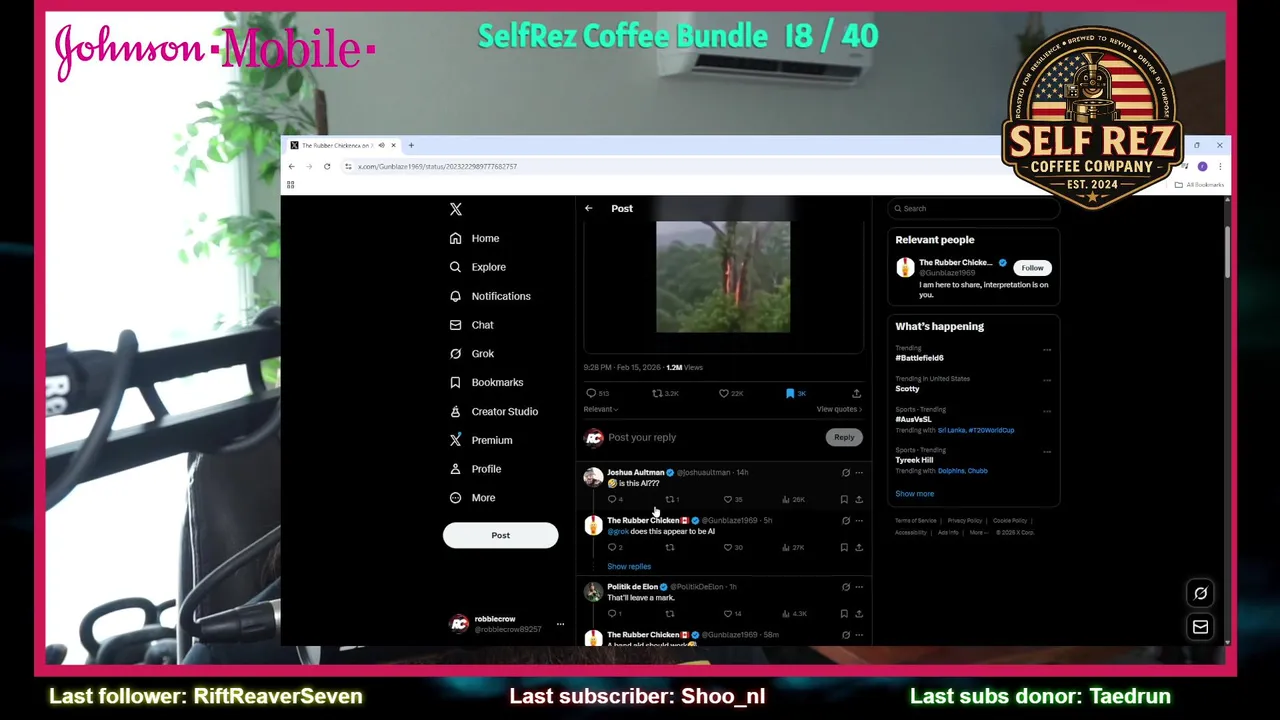The width and height of the screenshot is (1280, 720).
Task: Open more options on '@grok does this appear' reply
Action: 859,520
